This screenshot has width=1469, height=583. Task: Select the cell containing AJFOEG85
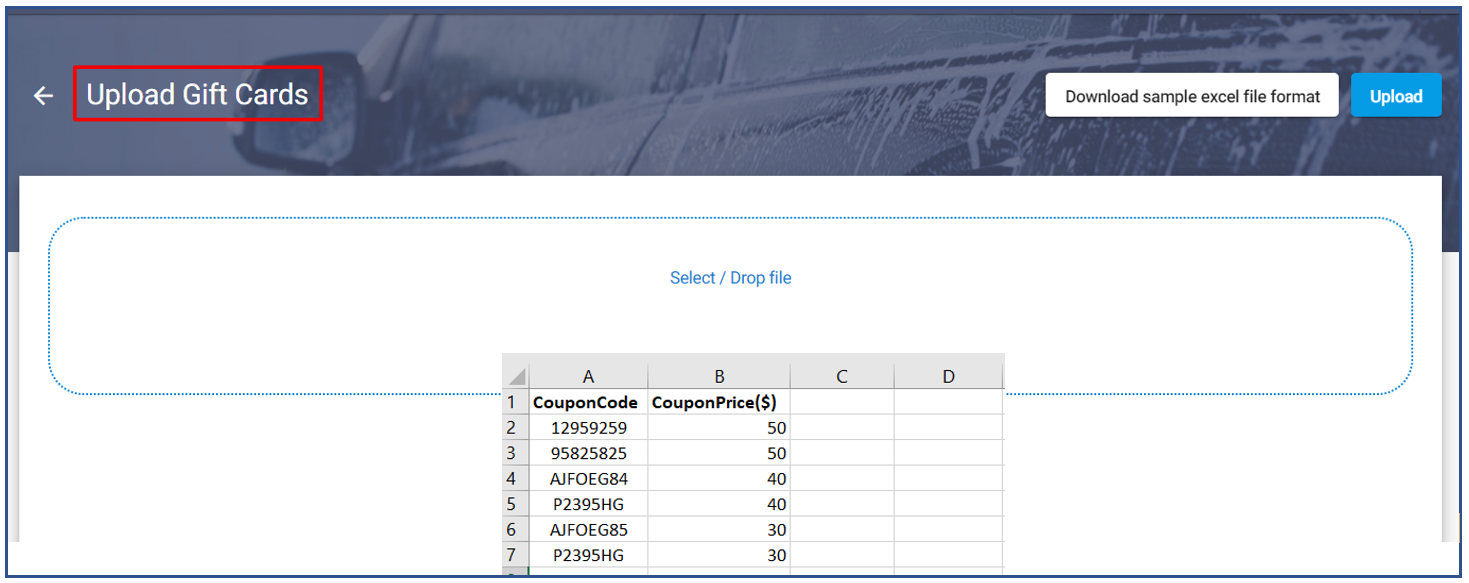coord(588,530)
